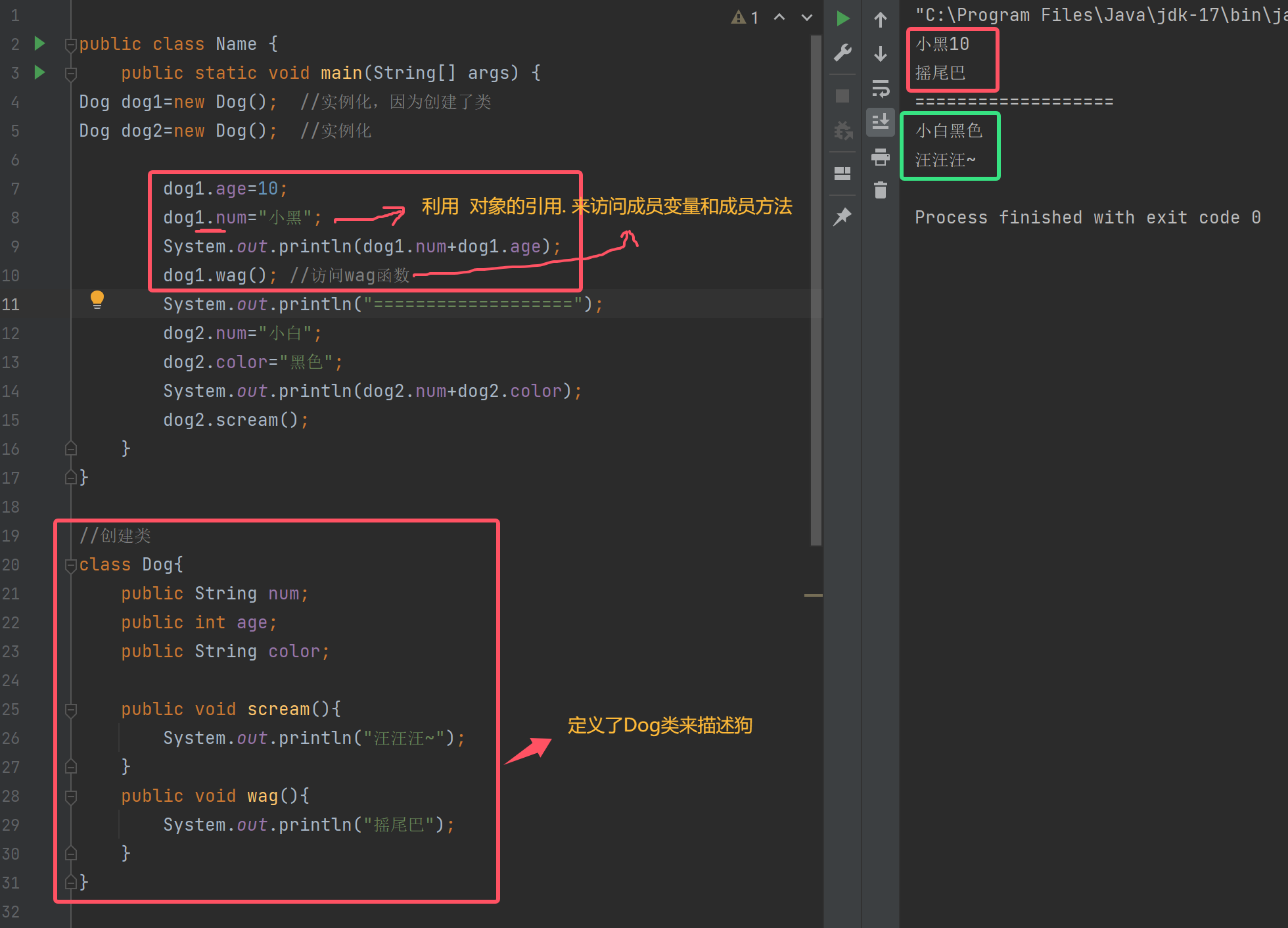Image resolution: width=1288 pixels, height=928 pixels.
Task: Open the warning indicator showing 1 problem
Action: point(745,17)
